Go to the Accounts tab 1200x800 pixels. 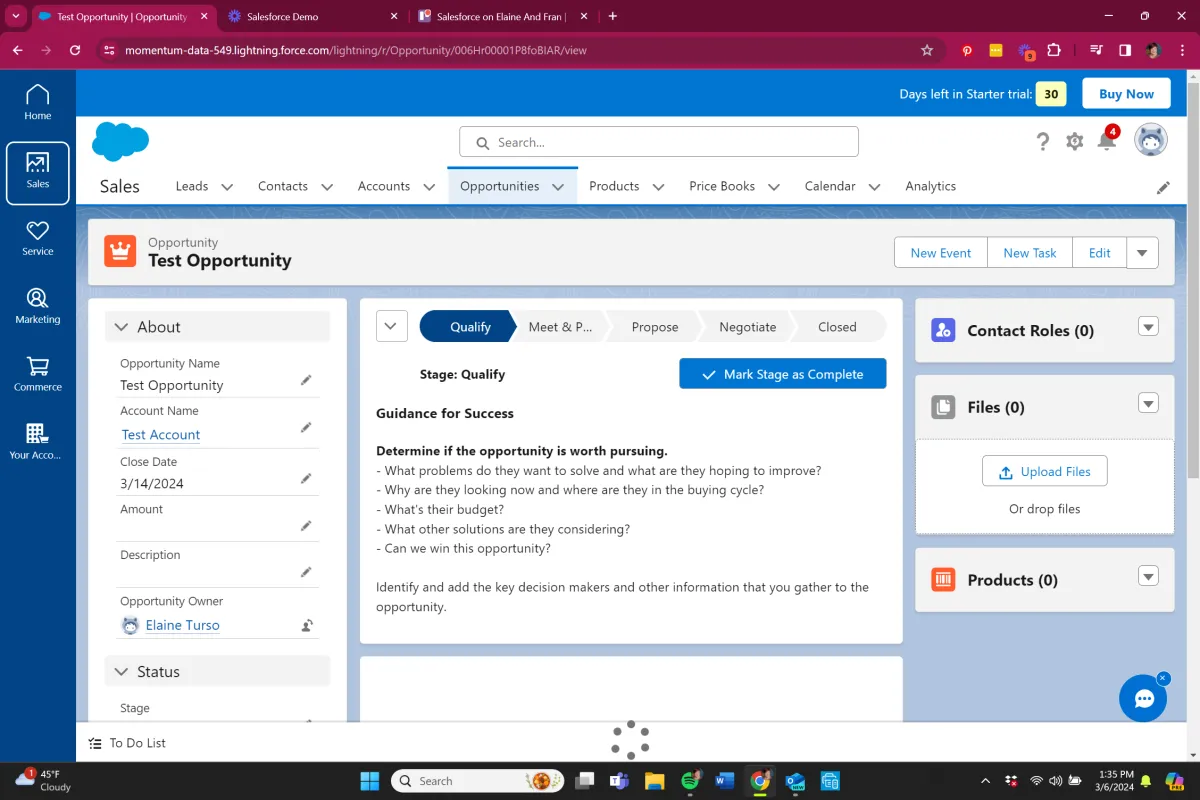(x=384, y=186)
